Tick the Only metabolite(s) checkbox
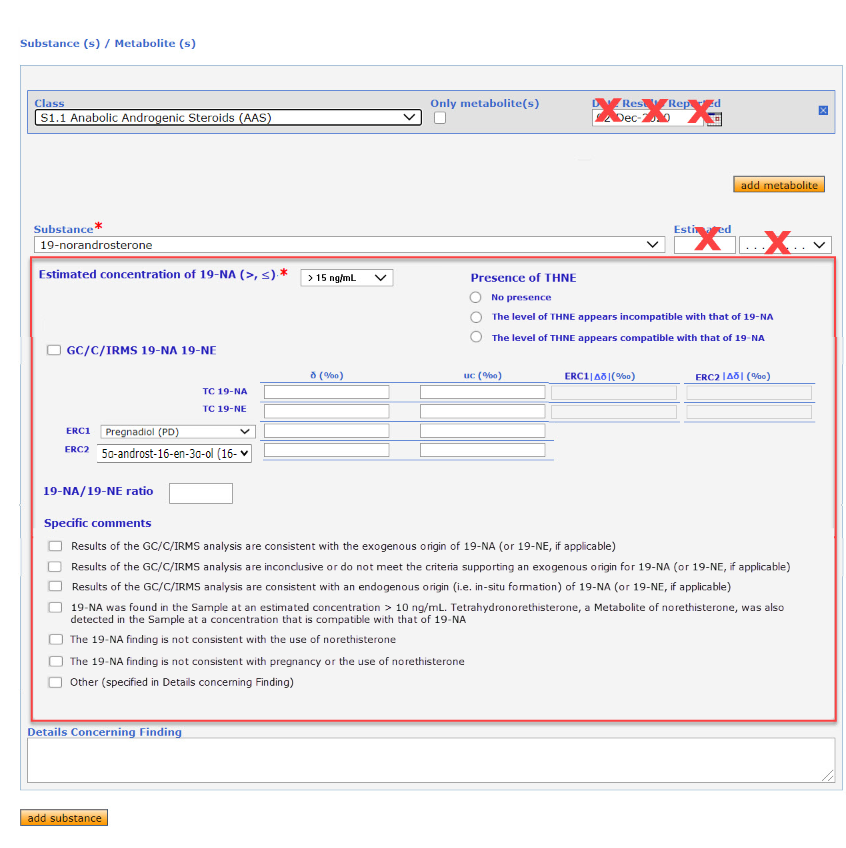This screenshot has height=848, width=846. point(440,117)
